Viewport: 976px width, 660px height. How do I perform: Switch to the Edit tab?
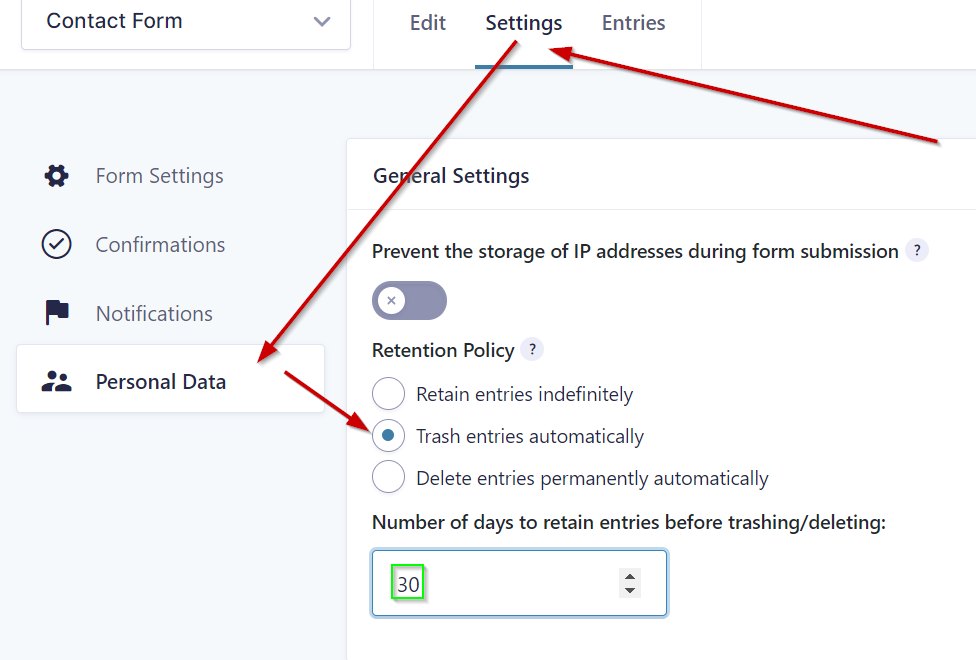[x=427, y=22]
